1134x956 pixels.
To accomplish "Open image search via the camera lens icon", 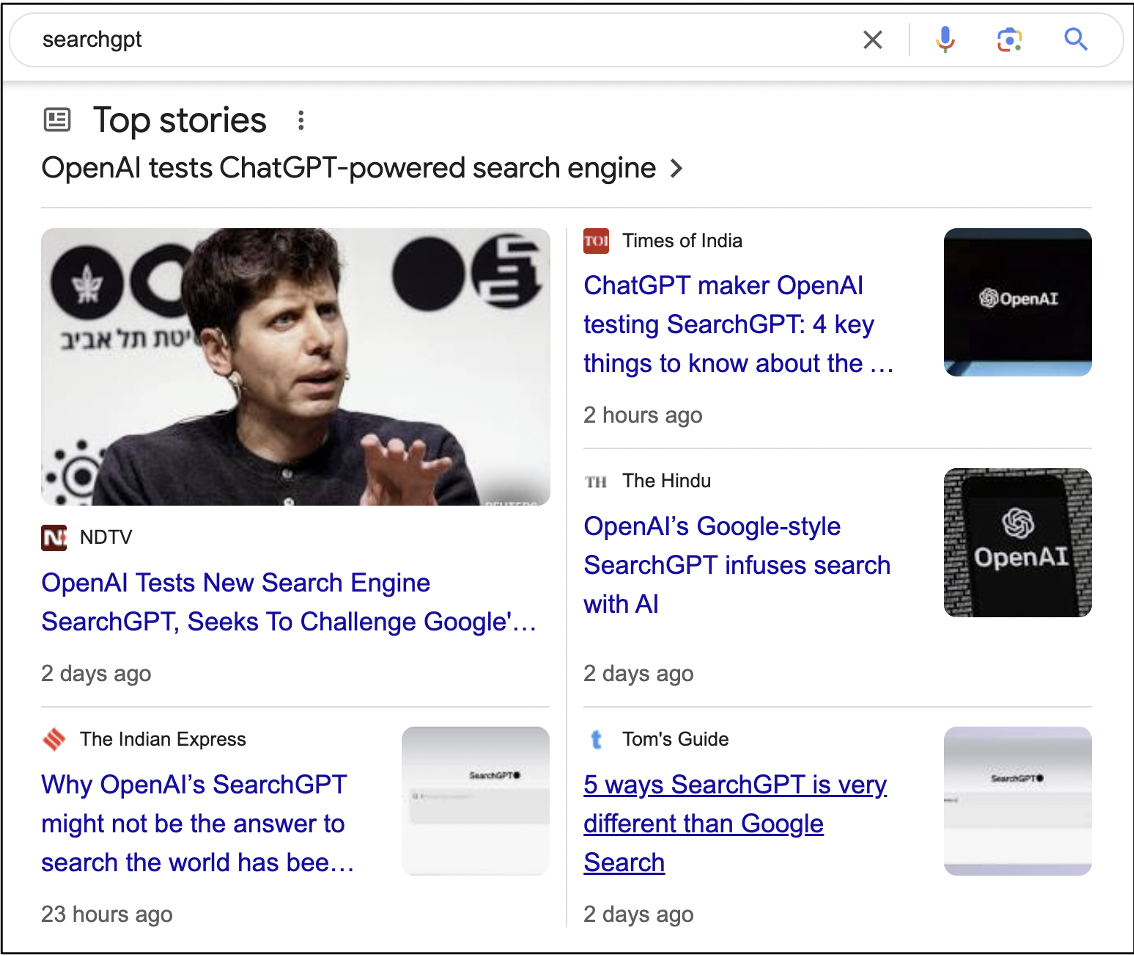I will 1009,40.
